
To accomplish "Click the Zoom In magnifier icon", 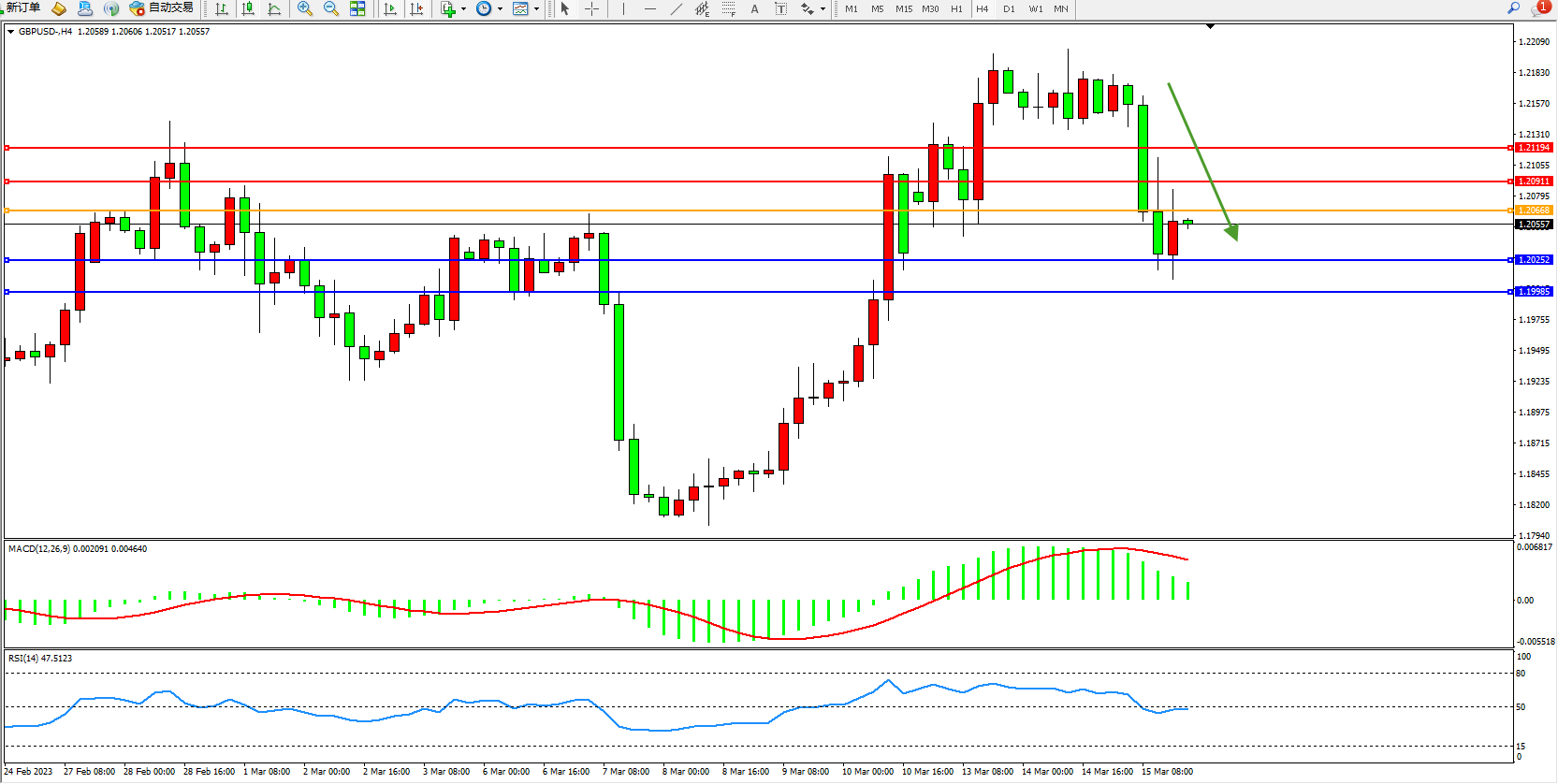I will [x=304, y=8].
